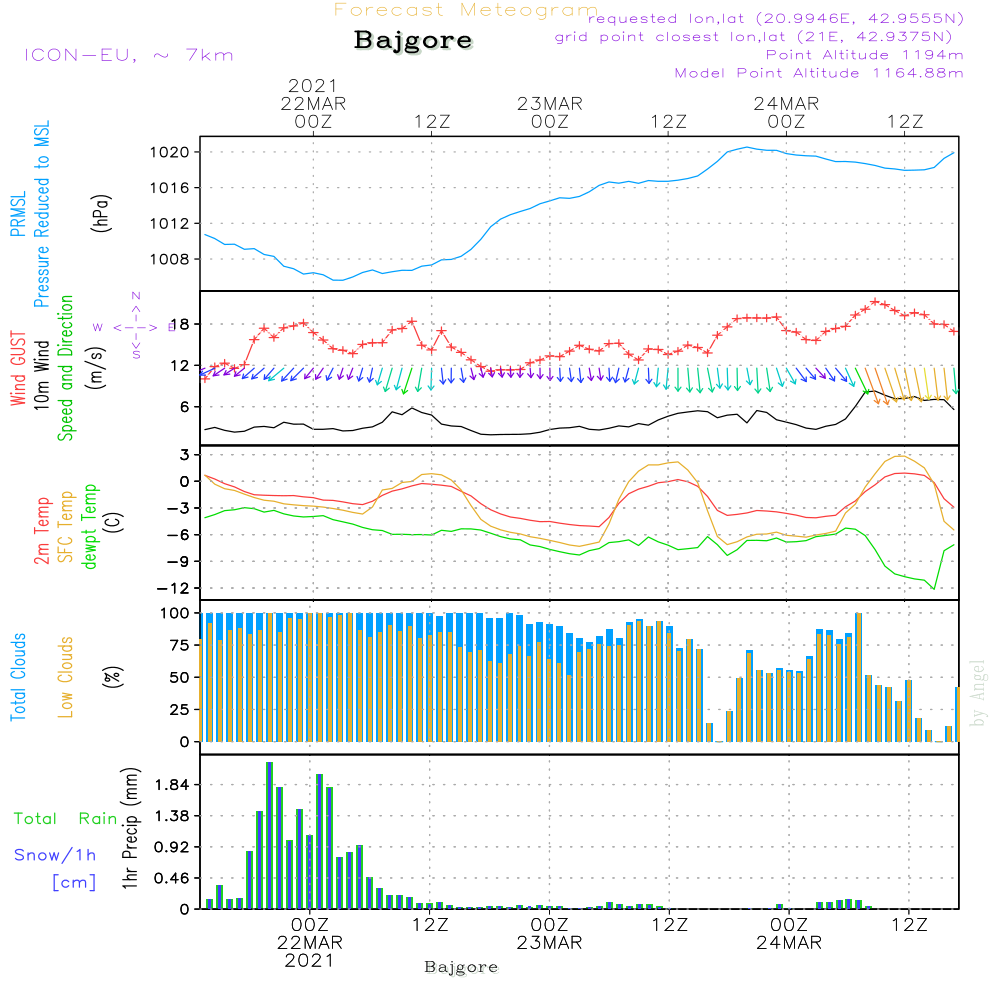Click the '(m/s)' unit label

tap(96, 368)
